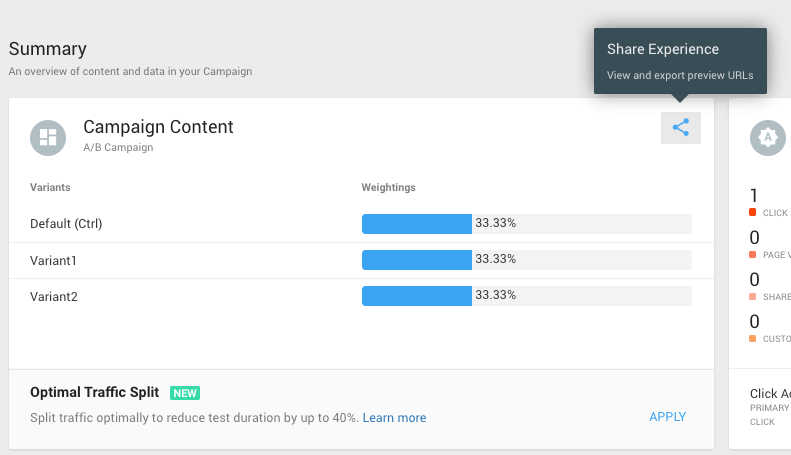791x455 pixels.
Task: Select the Default (Ctrl) variant row
Action: (x=361, y=224)
